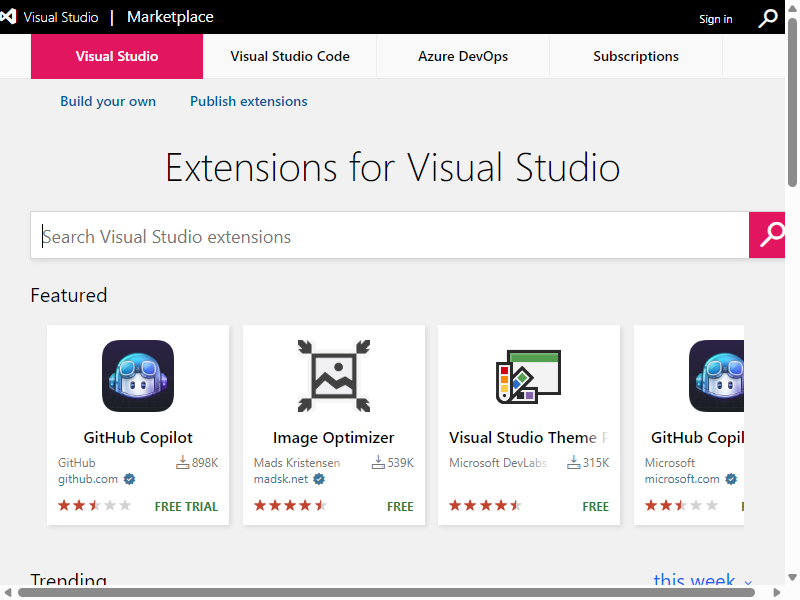Open GitHub Copilot robot icon by GitHub

(138, 376)
